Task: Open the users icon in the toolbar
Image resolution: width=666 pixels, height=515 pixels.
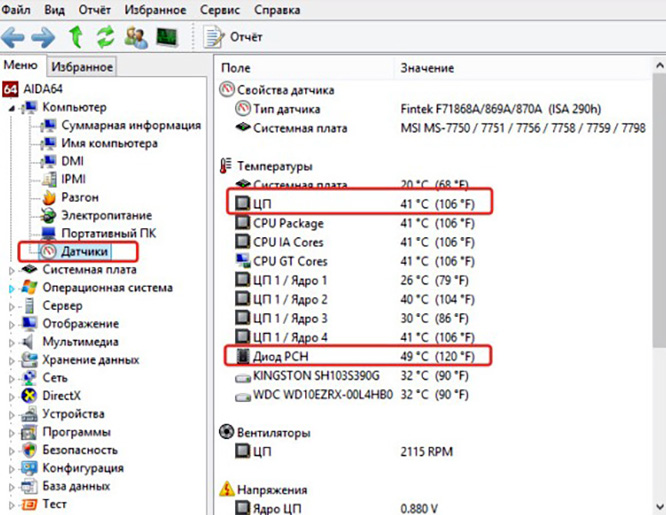Action: point(136,37)
